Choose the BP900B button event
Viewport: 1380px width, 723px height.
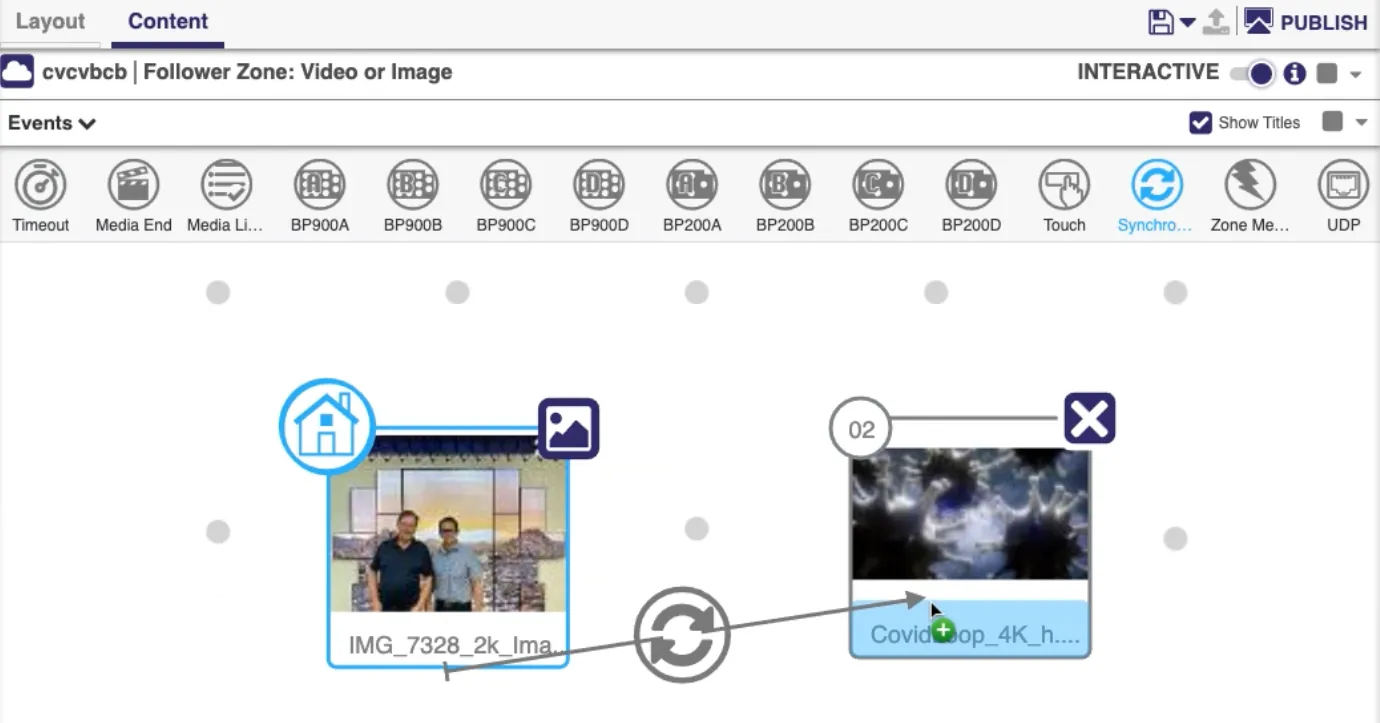click(x=413, y=185)
